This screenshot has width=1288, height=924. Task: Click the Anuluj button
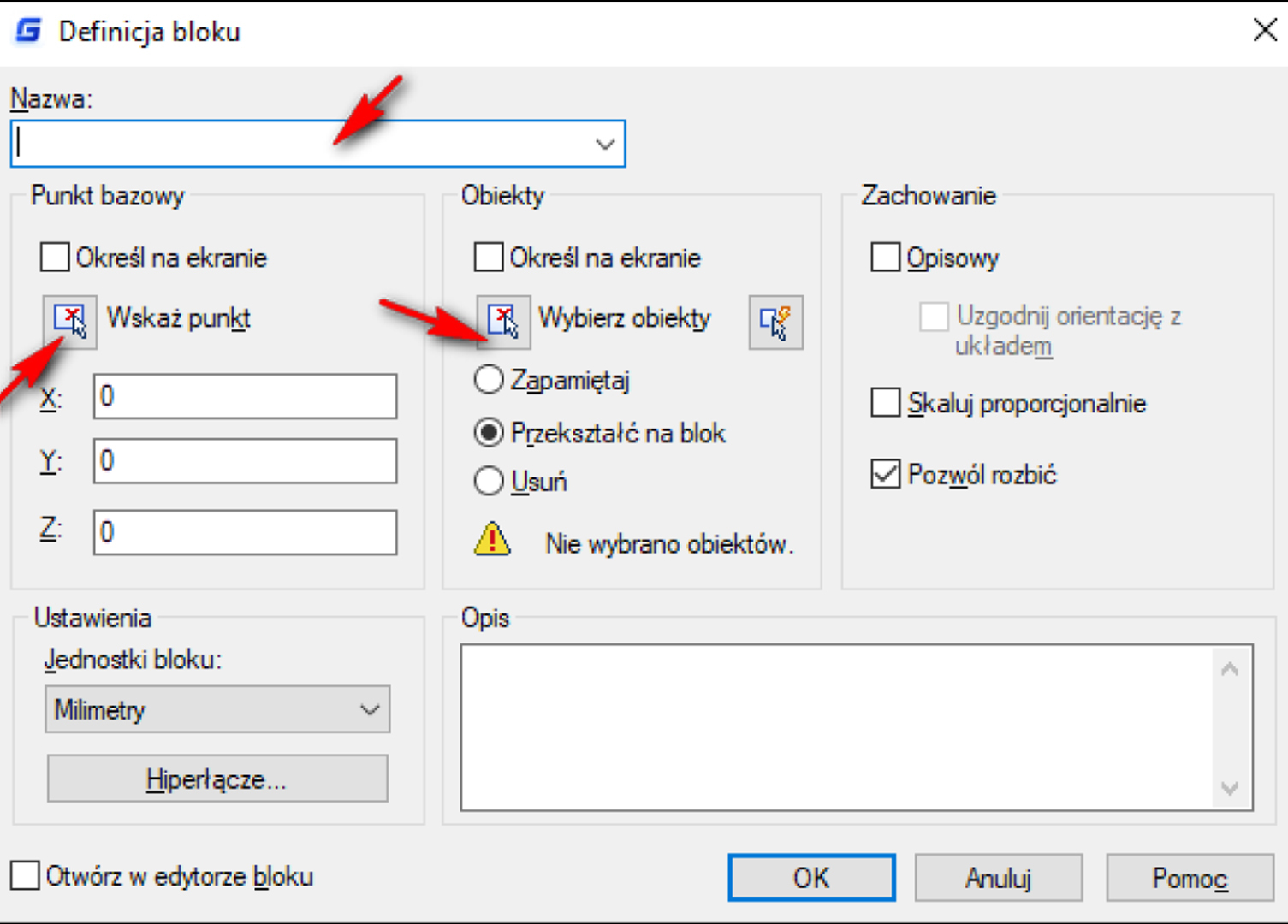[999, 878]
